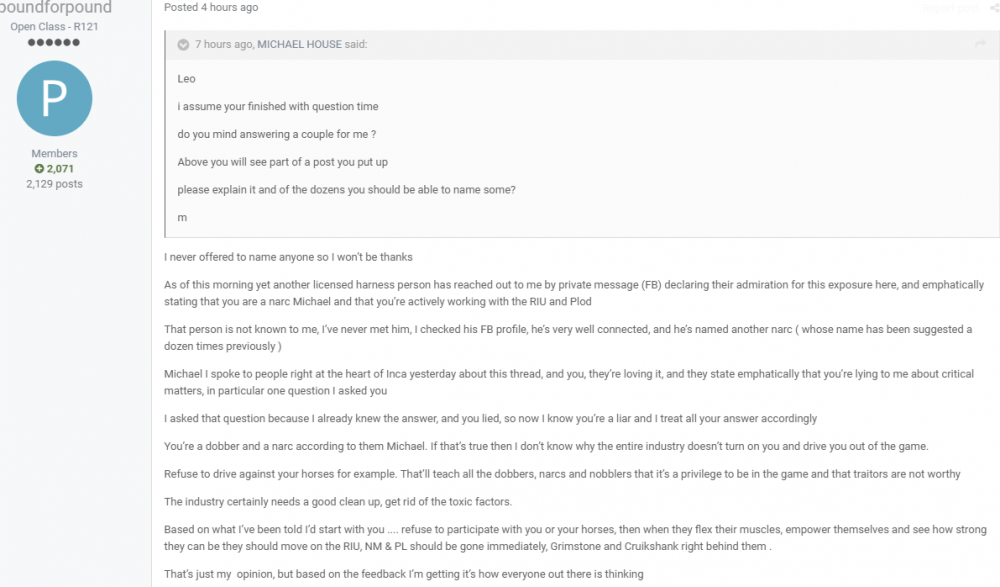Click the Members group label

(x=54, y=153)
